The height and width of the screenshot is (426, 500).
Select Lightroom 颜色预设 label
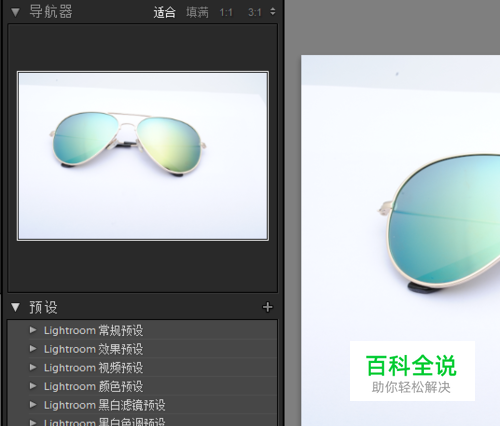[x=93, y=386]
